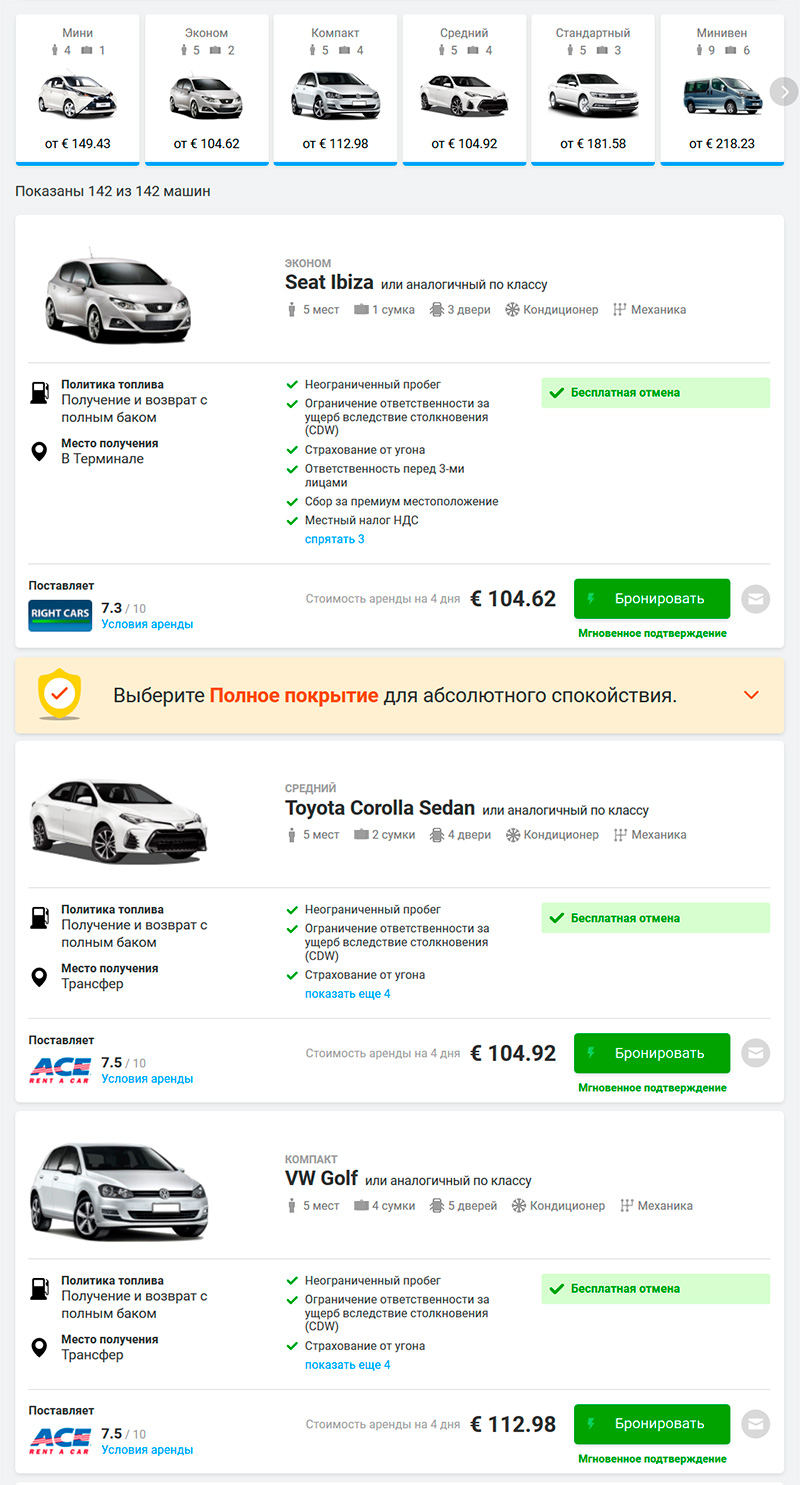Collapse Seat Ibiza features with 'спрятать 3'
This screenshot has width=800, height=1485.
334,539
